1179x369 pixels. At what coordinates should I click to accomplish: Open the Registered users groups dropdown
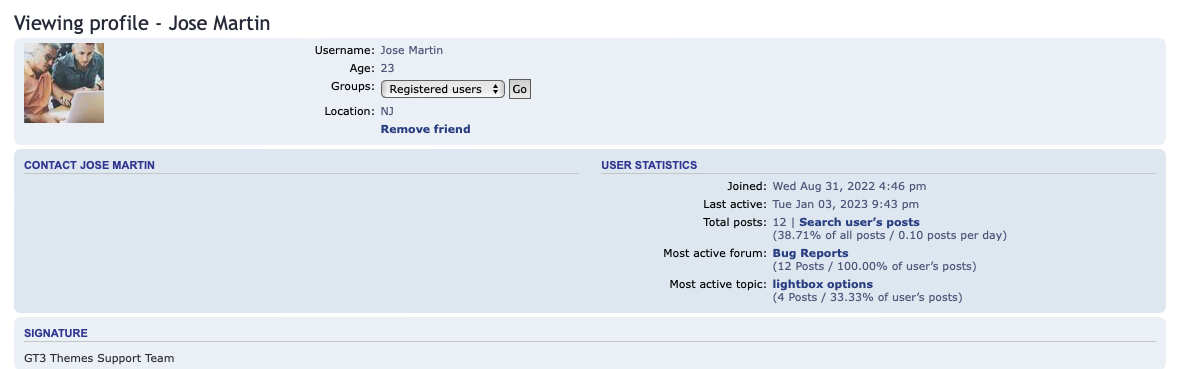click(x=443, y=89)
